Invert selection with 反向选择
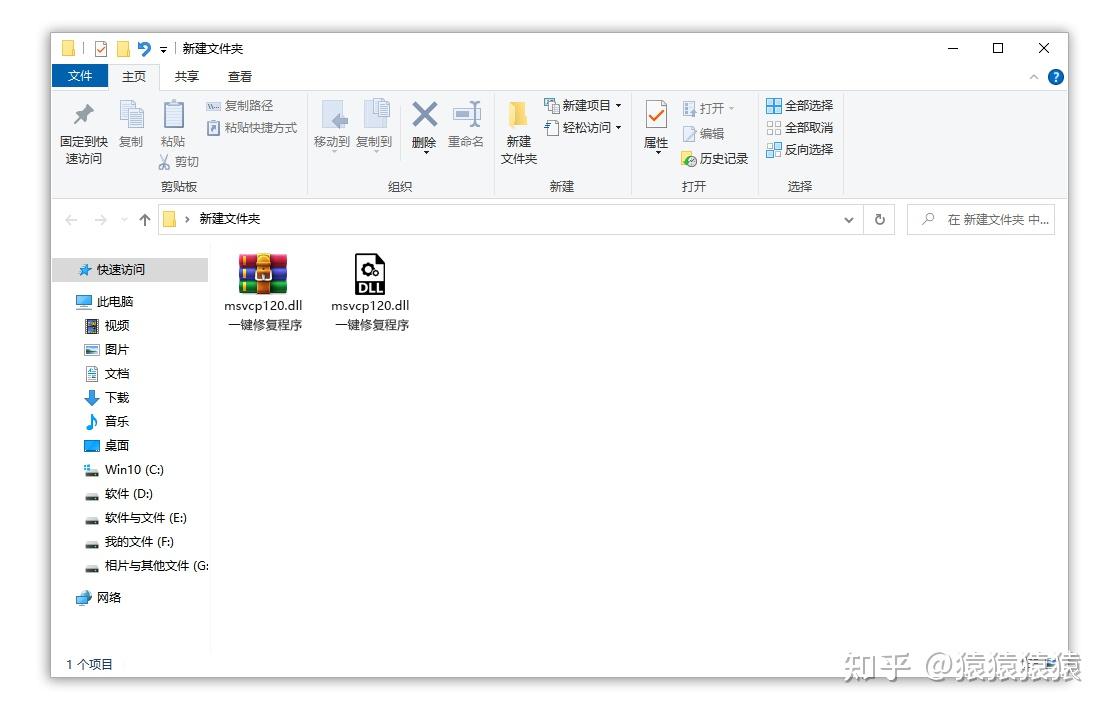The image size is (1111, 715). coord(798,149)
